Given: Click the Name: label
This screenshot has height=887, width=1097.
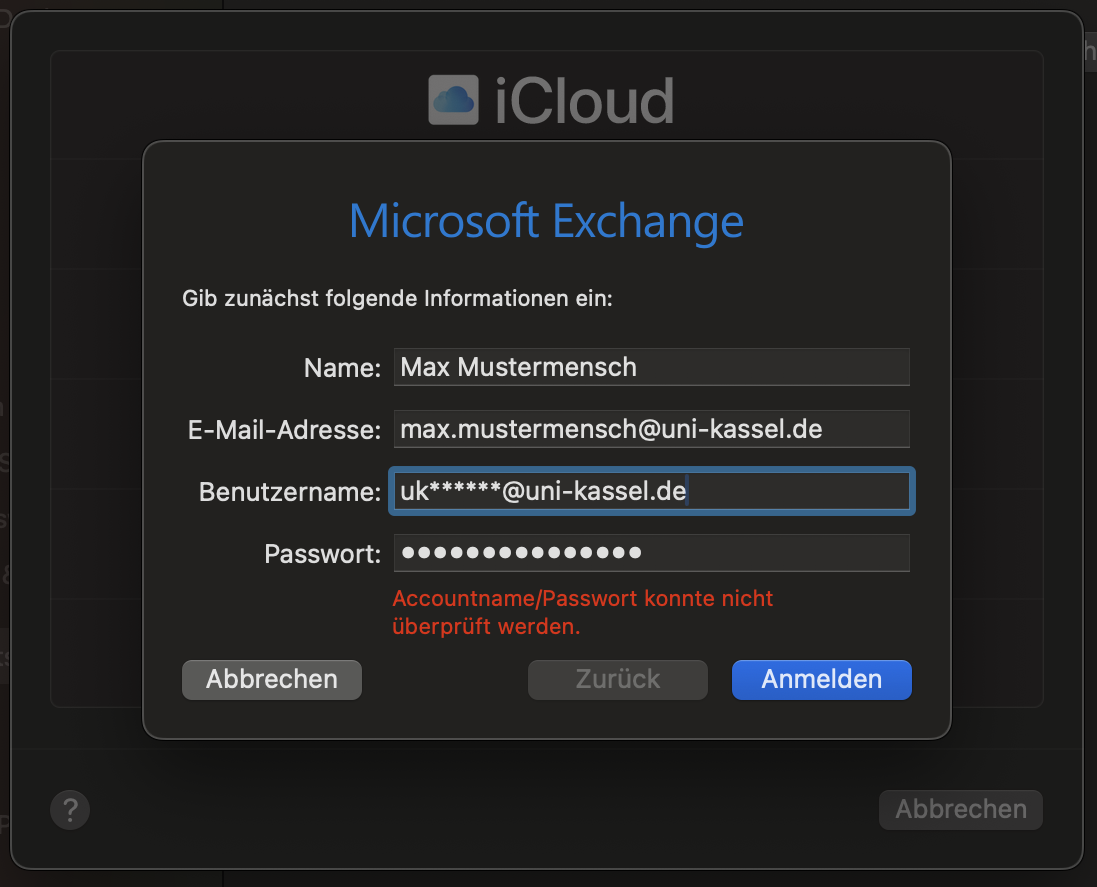Looking at the screenshot, I should (342, 368).
